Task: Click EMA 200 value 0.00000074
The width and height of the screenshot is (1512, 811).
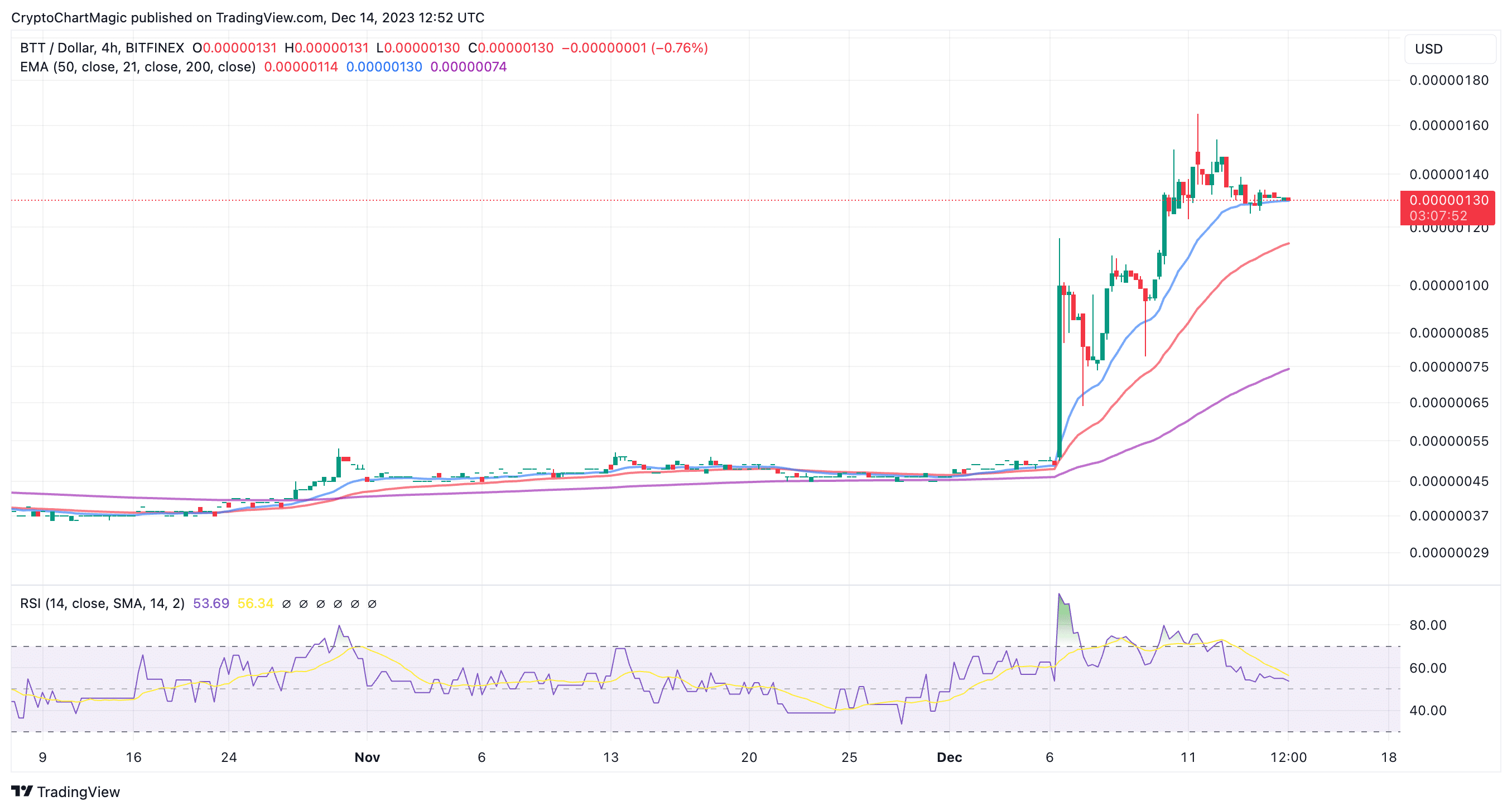Action: coord(469,67)
